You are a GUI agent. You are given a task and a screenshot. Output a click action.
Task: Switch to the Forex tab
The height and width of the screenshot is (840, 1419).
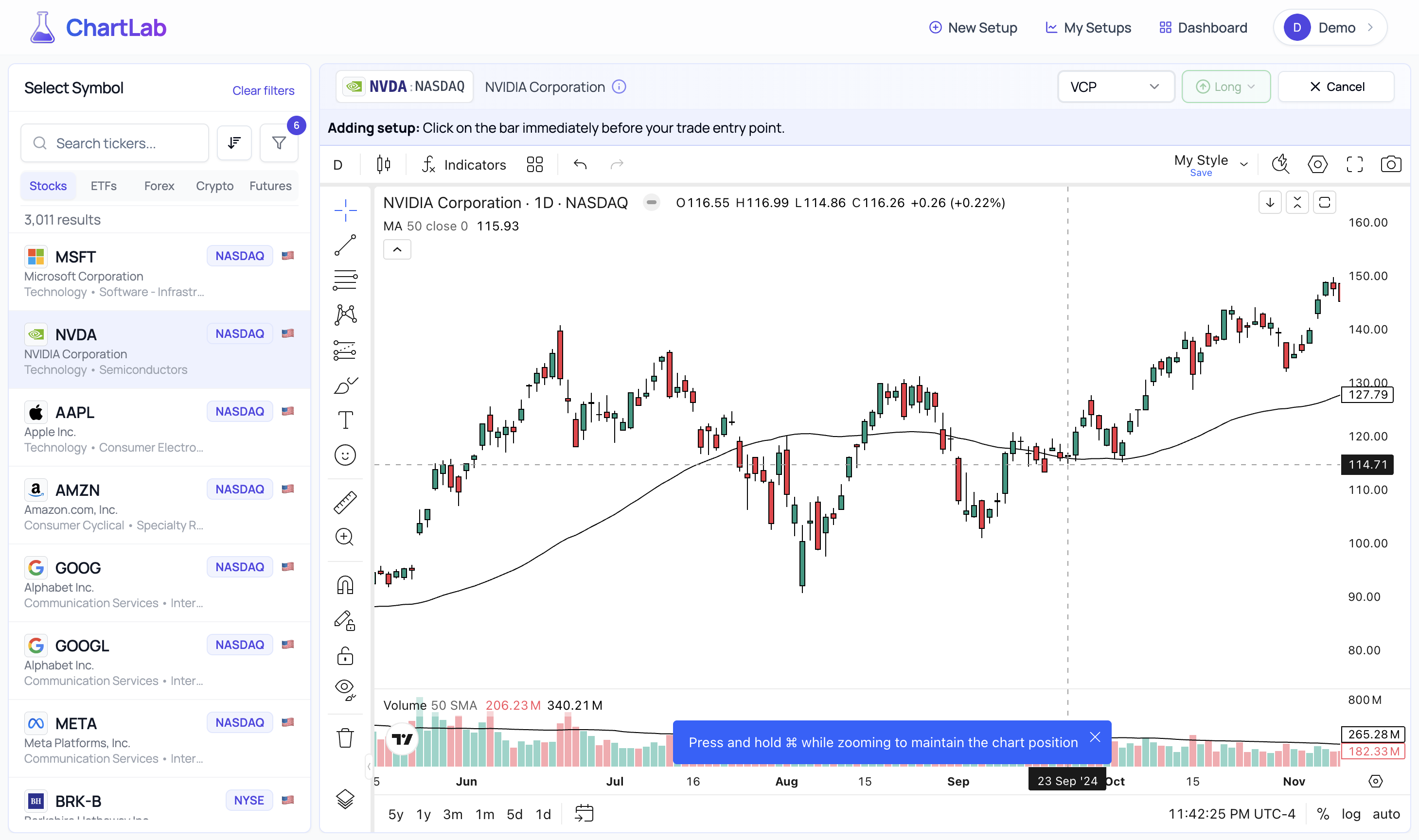pos(159,186)
